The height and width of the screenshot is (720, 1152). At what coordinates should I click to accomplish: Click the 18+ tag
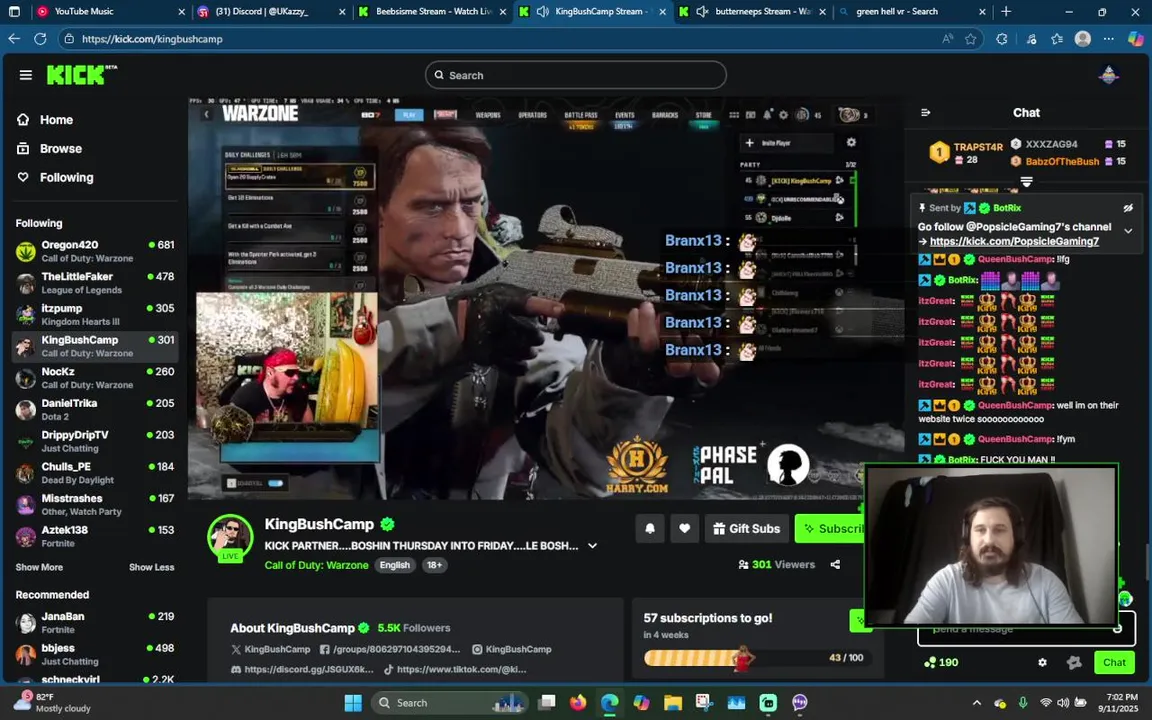(434, 565)
